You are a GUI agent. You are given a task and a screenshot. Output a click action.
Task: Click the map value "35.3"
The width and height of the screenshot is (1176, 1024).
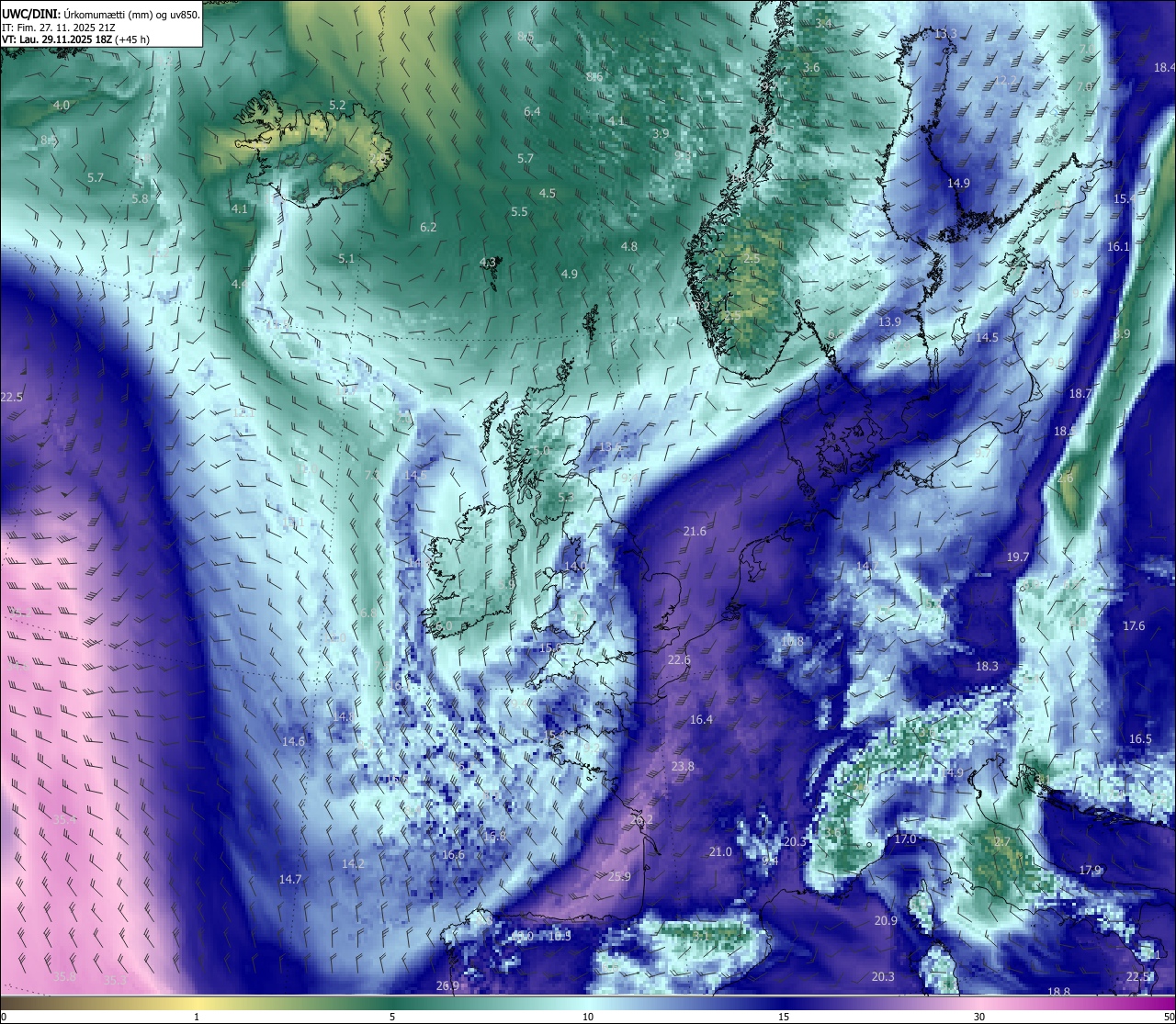(115, 981)
